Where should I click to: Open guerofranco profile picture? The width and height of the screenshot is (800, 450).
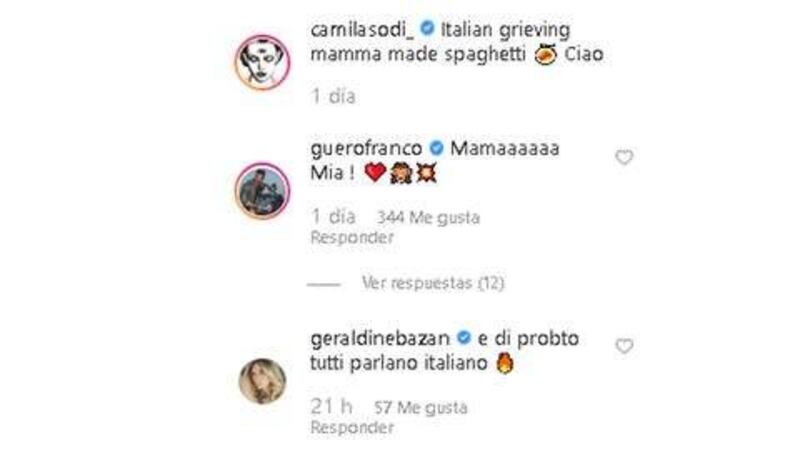[x=262, y=191]
